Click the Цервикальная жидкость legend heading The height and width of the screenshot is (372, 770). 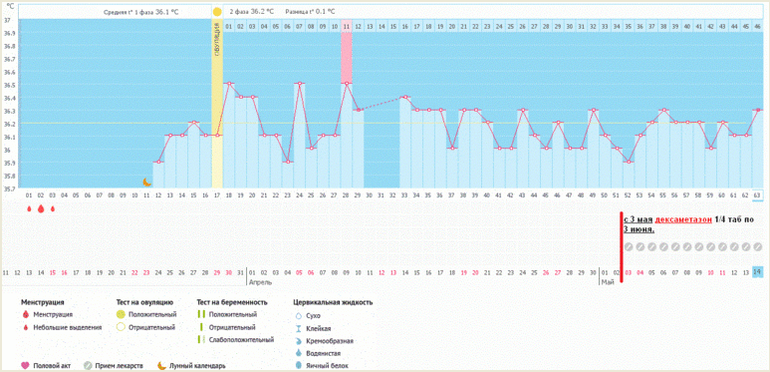(x=332, y=302)
